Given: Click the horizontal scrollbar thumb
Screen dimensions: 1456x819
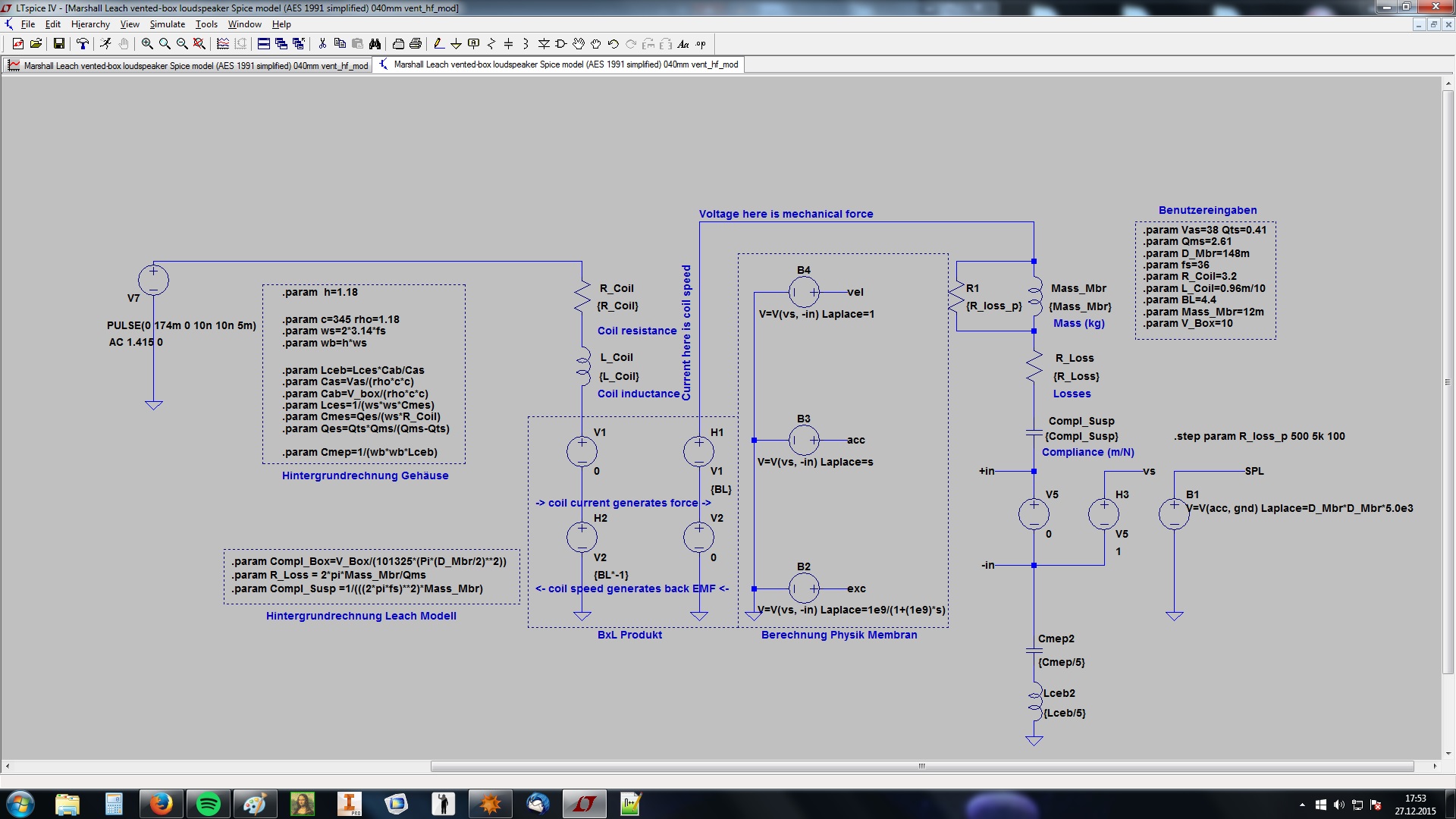Looking at the screenshot, I should coord(921,766).
